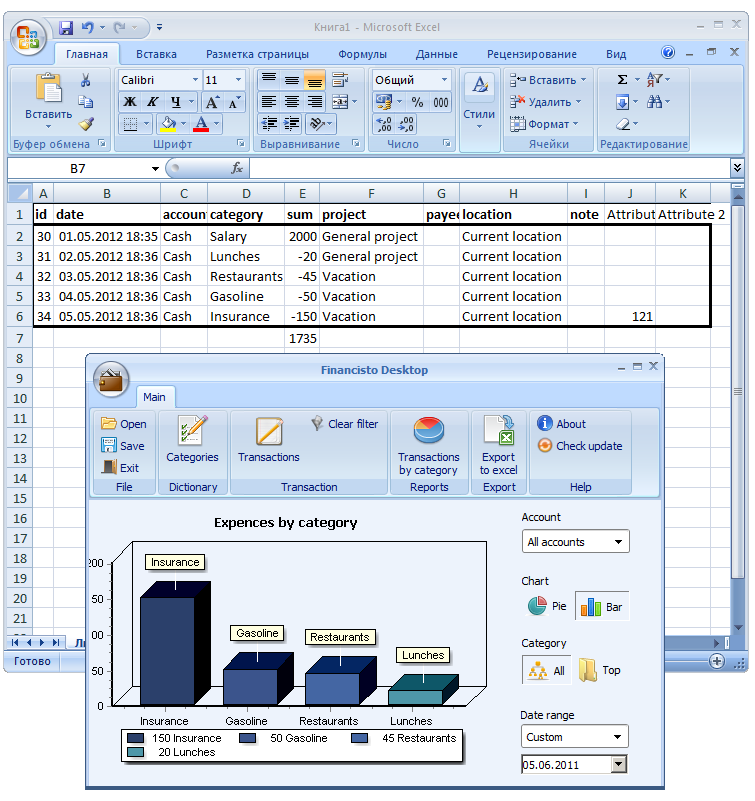Toggle left text alignment
This screenshot has width=755, height=801.
pyautogui.click(x=269, y=102)
